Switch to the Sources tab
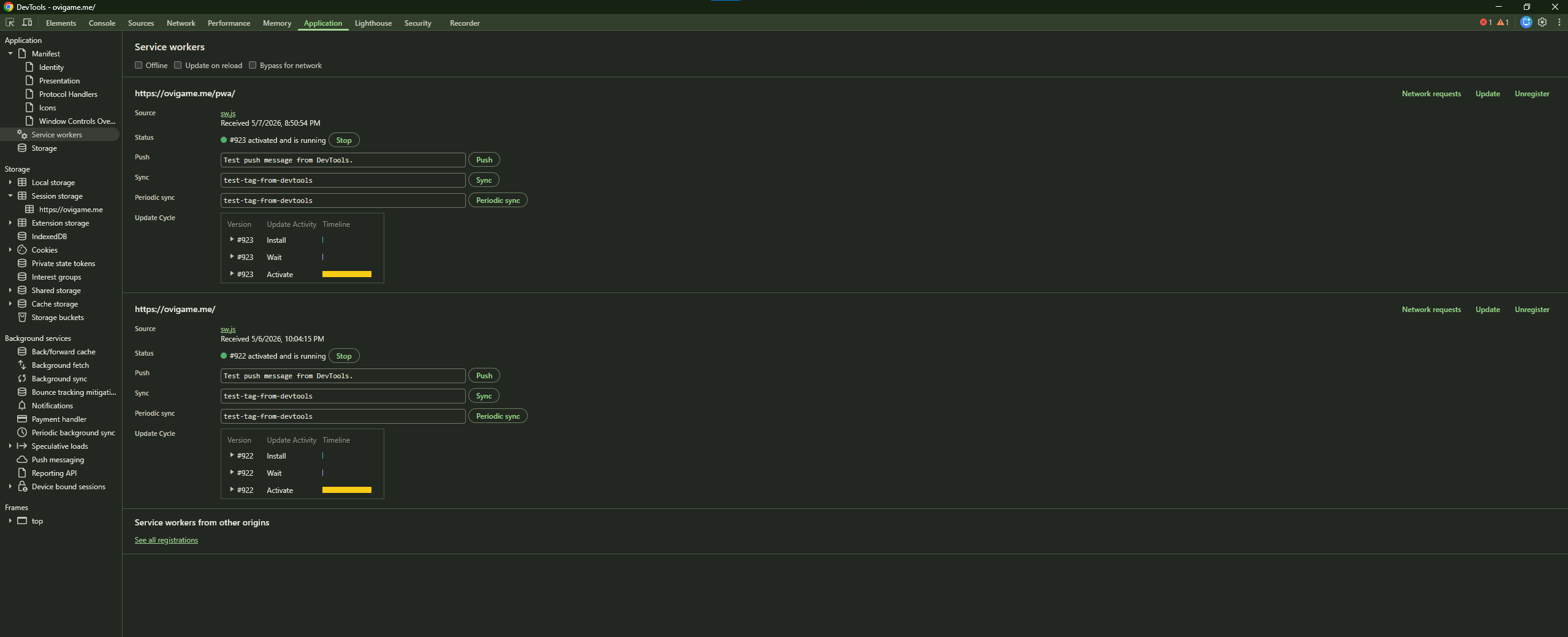Viewport: 1568px width, 637px height. tap(141, 23)
